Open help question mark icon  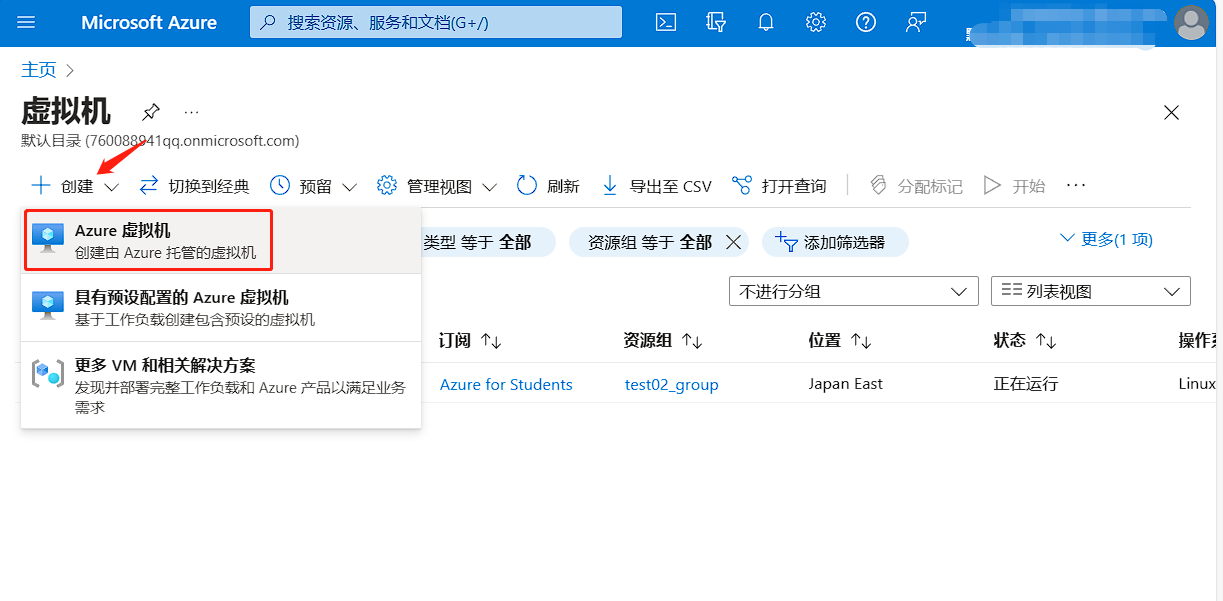point(866,22)
